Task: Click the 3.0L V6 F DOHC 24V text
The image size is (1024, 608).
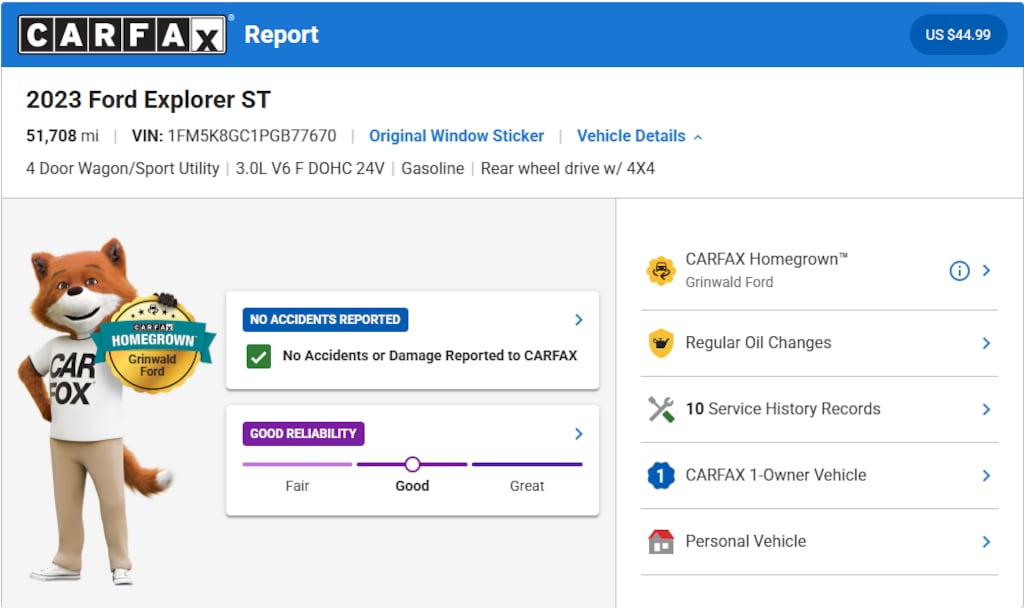Action: click(310, 168)
